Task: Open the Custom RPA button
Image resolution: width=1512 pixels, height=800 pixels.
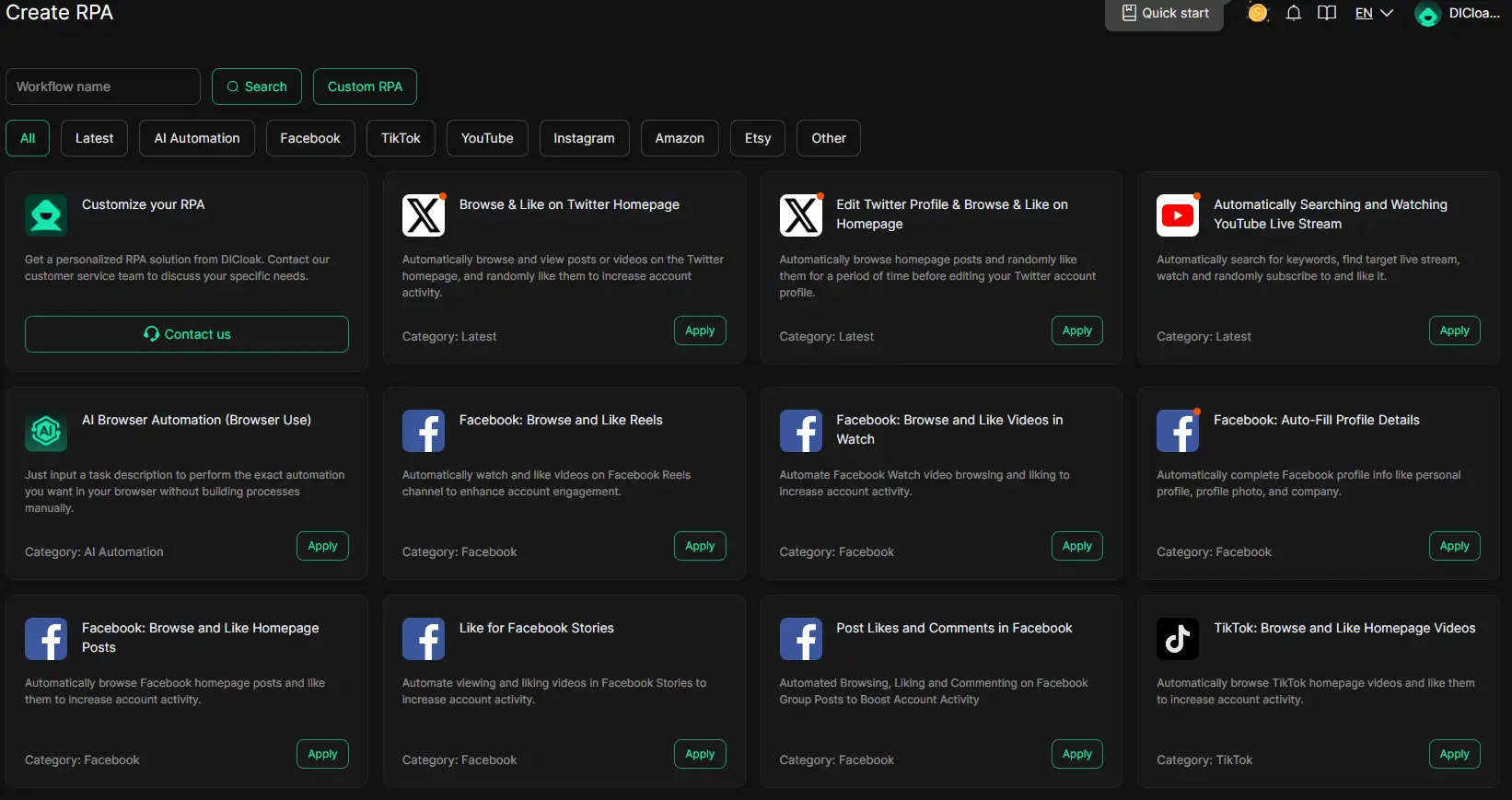Action: tap(365, 87)
